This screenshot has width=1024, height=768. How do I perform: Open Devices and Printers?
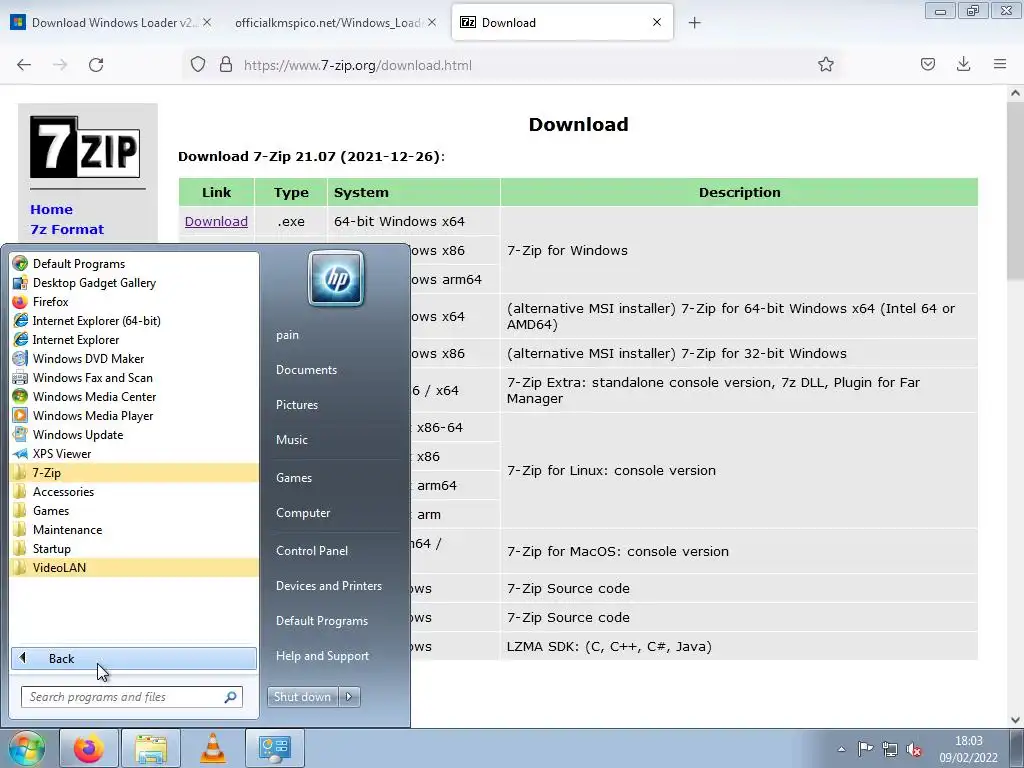(x=328, y=586)
